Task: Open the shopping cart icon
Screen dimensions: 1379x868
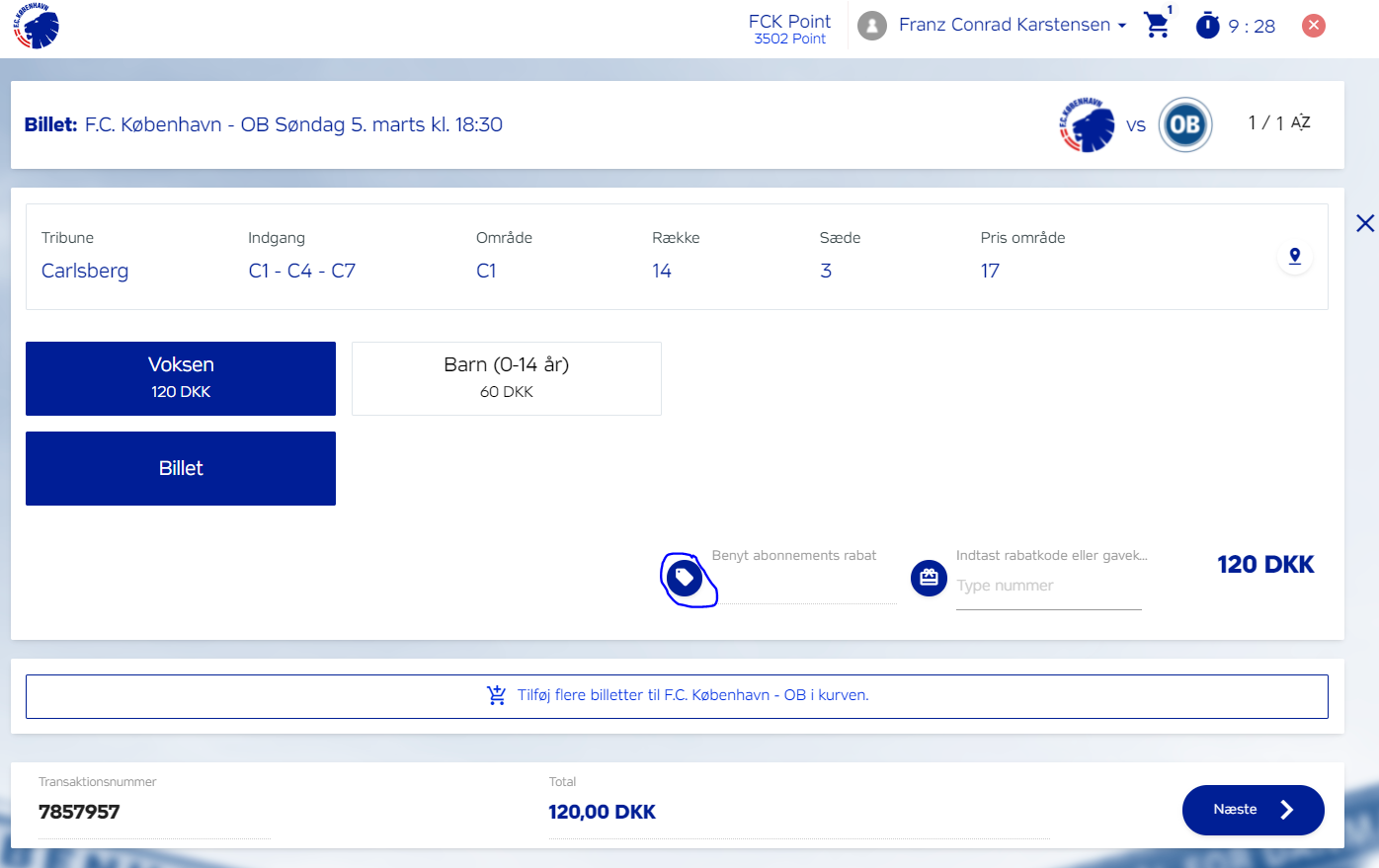Action: (x=1156, y=26)
